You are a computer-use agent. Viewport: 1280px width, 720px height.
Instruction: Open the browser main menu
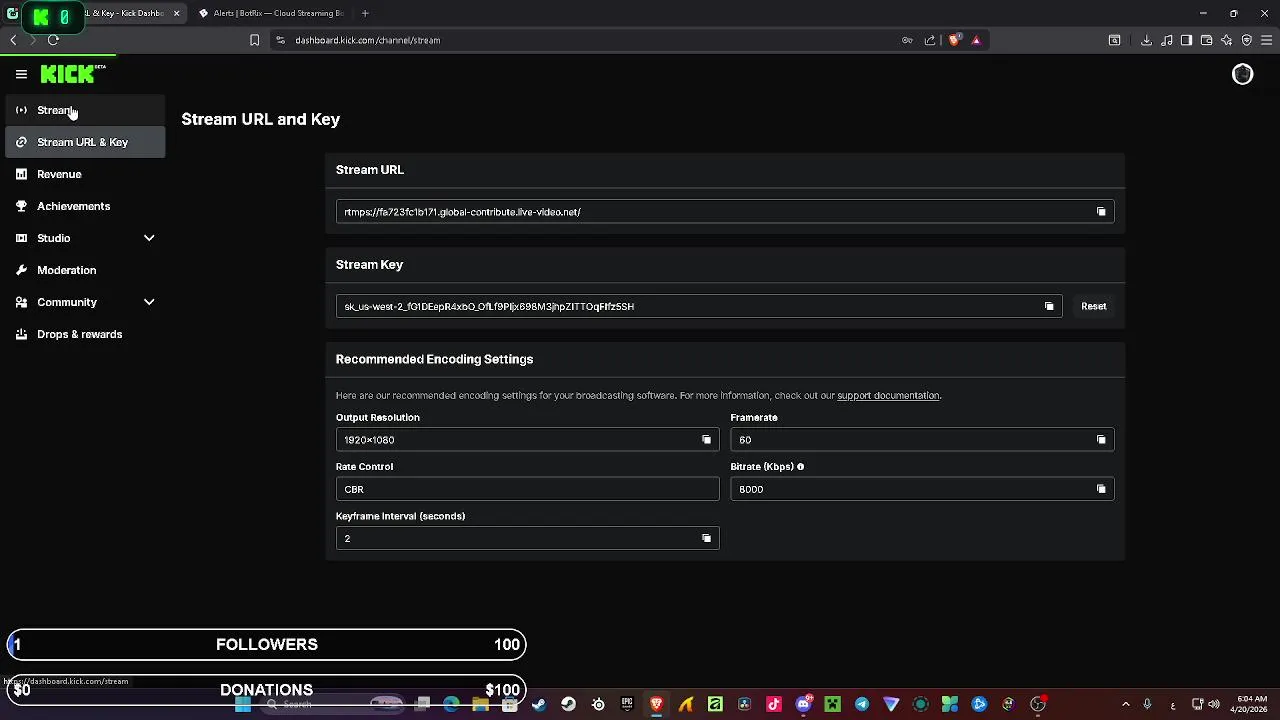click(x=1267, y=40)
